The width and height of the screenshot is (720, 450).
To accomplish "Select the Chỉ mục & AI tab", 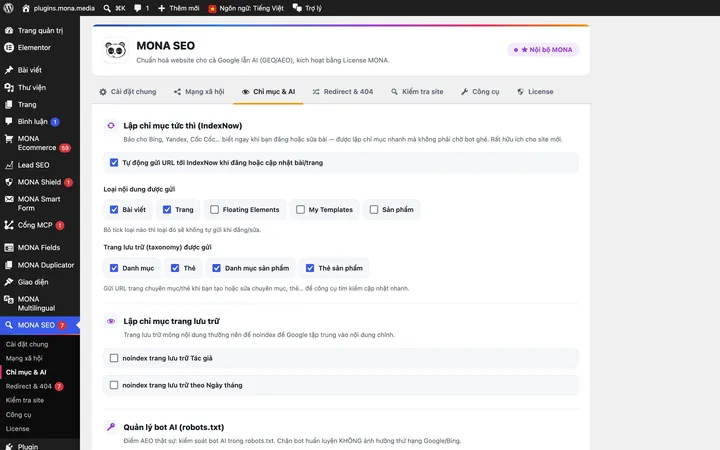I will pyautogui.click(x=268, y=91).
